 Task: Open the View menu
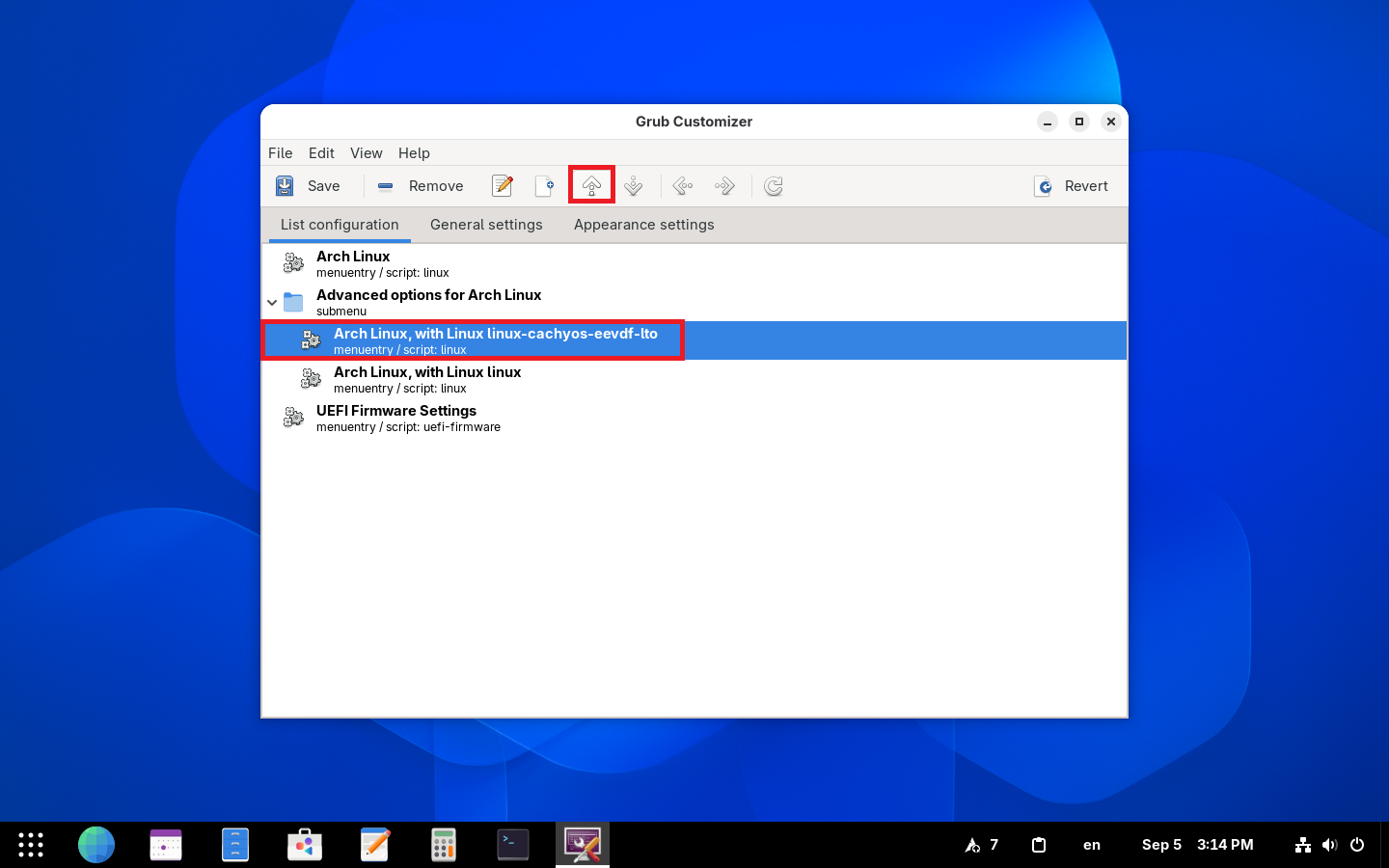(367, 153)
